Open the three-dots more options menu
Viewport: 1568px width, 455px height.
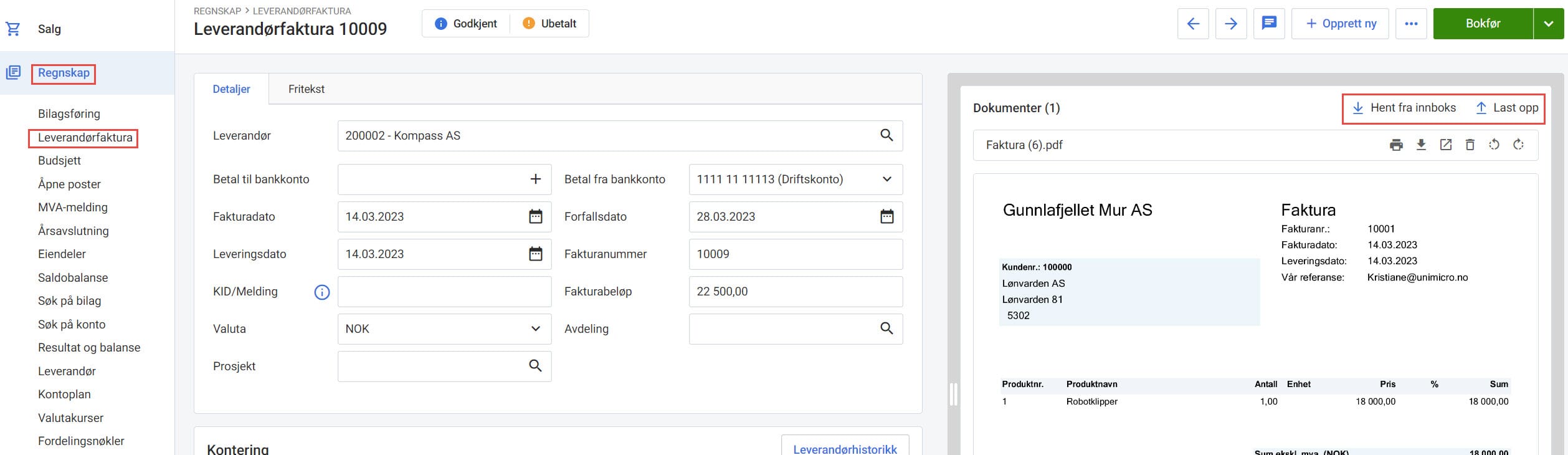pyautogui.click(x=1411, y=24)
